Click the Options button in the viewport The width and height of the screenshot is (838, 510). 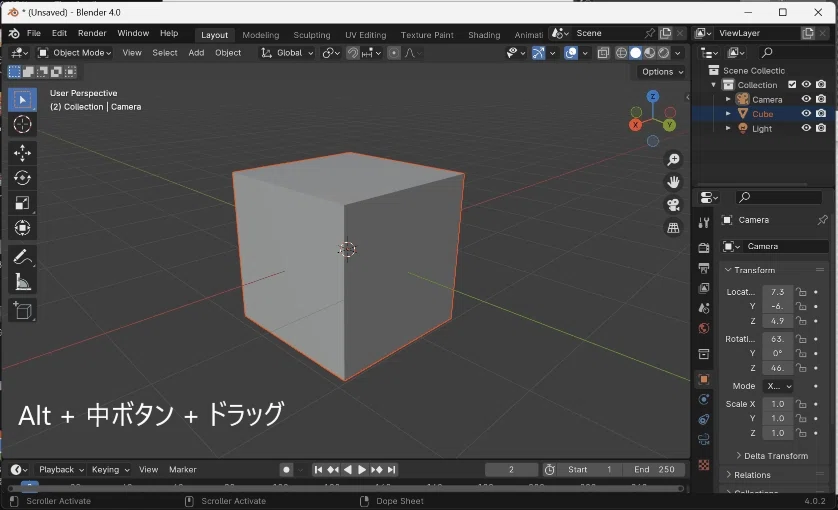click(662, 72)
